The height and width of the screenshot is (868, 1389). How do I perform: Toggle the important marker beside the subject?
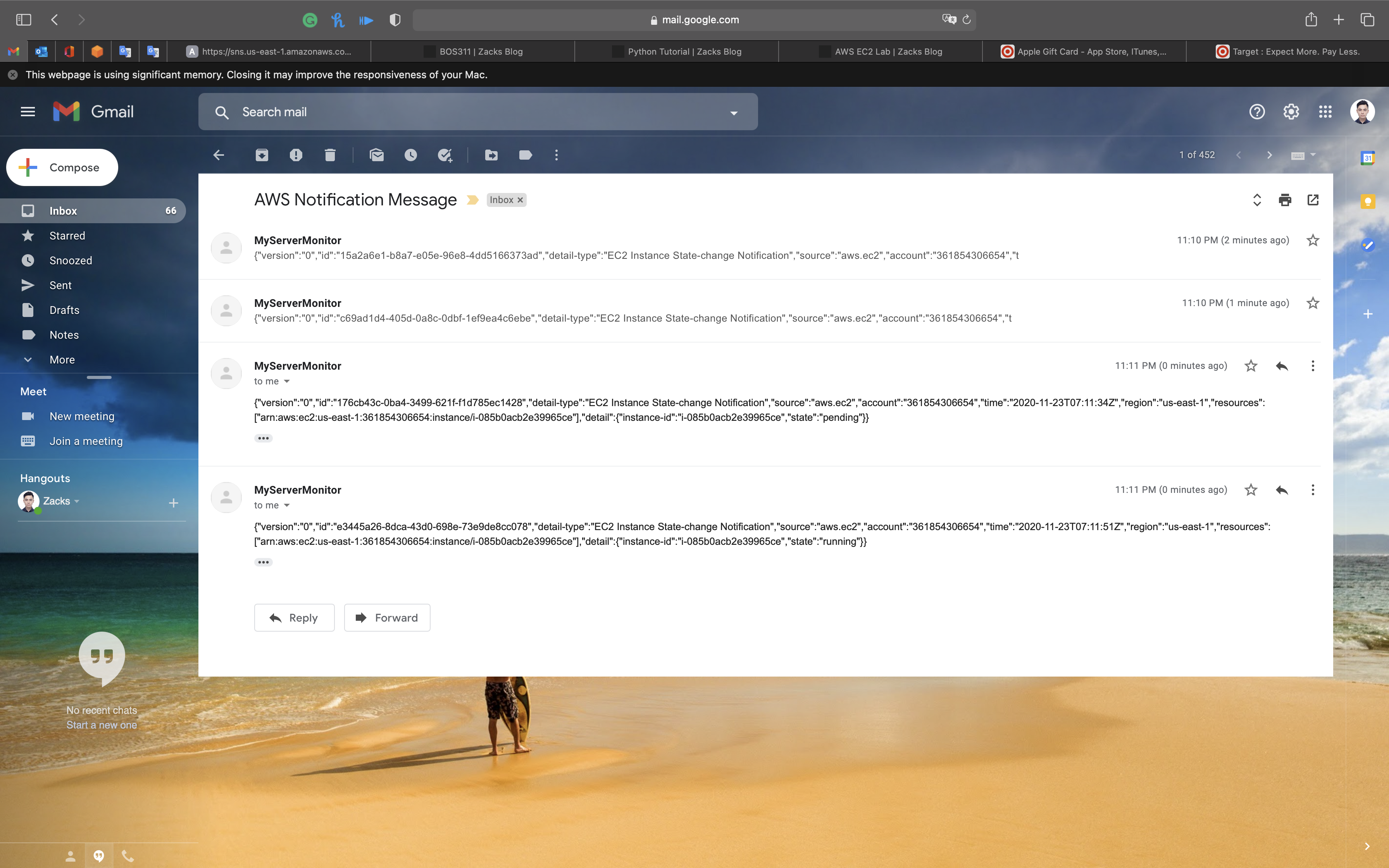(472, 200)
